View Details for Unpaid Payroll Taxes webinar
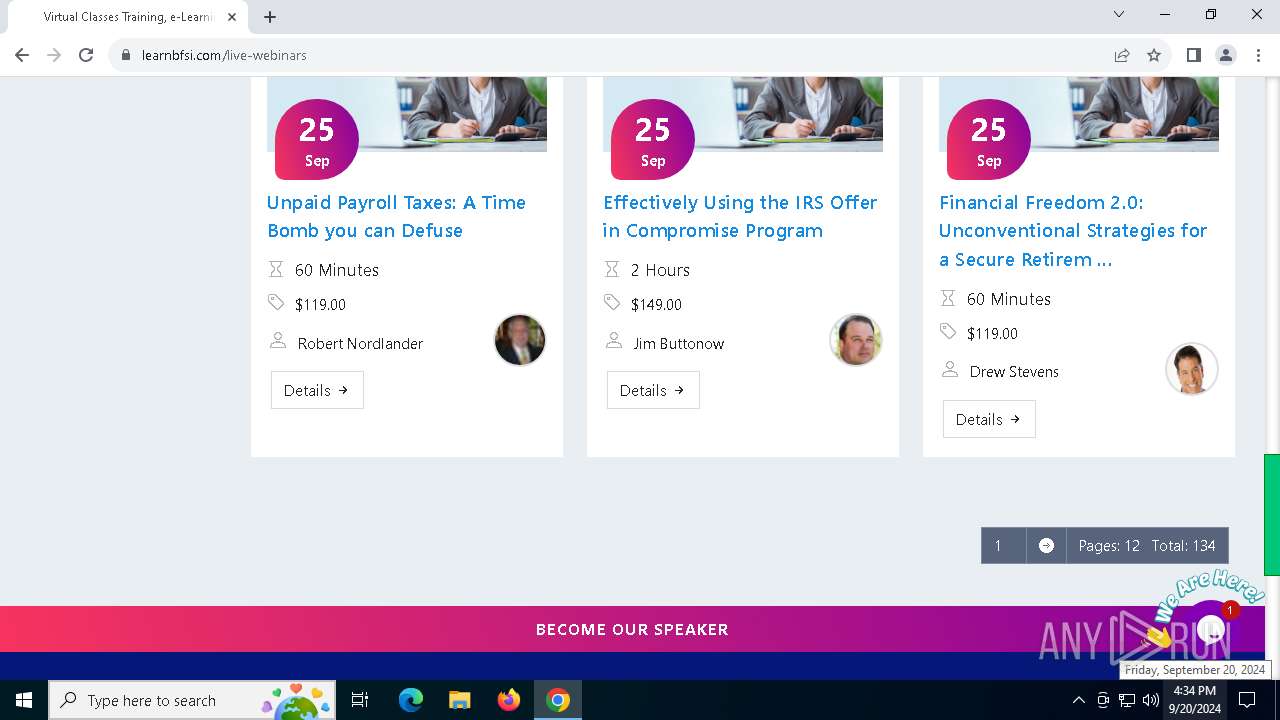This screenshot has height=720, width=1280. [317, 390]
